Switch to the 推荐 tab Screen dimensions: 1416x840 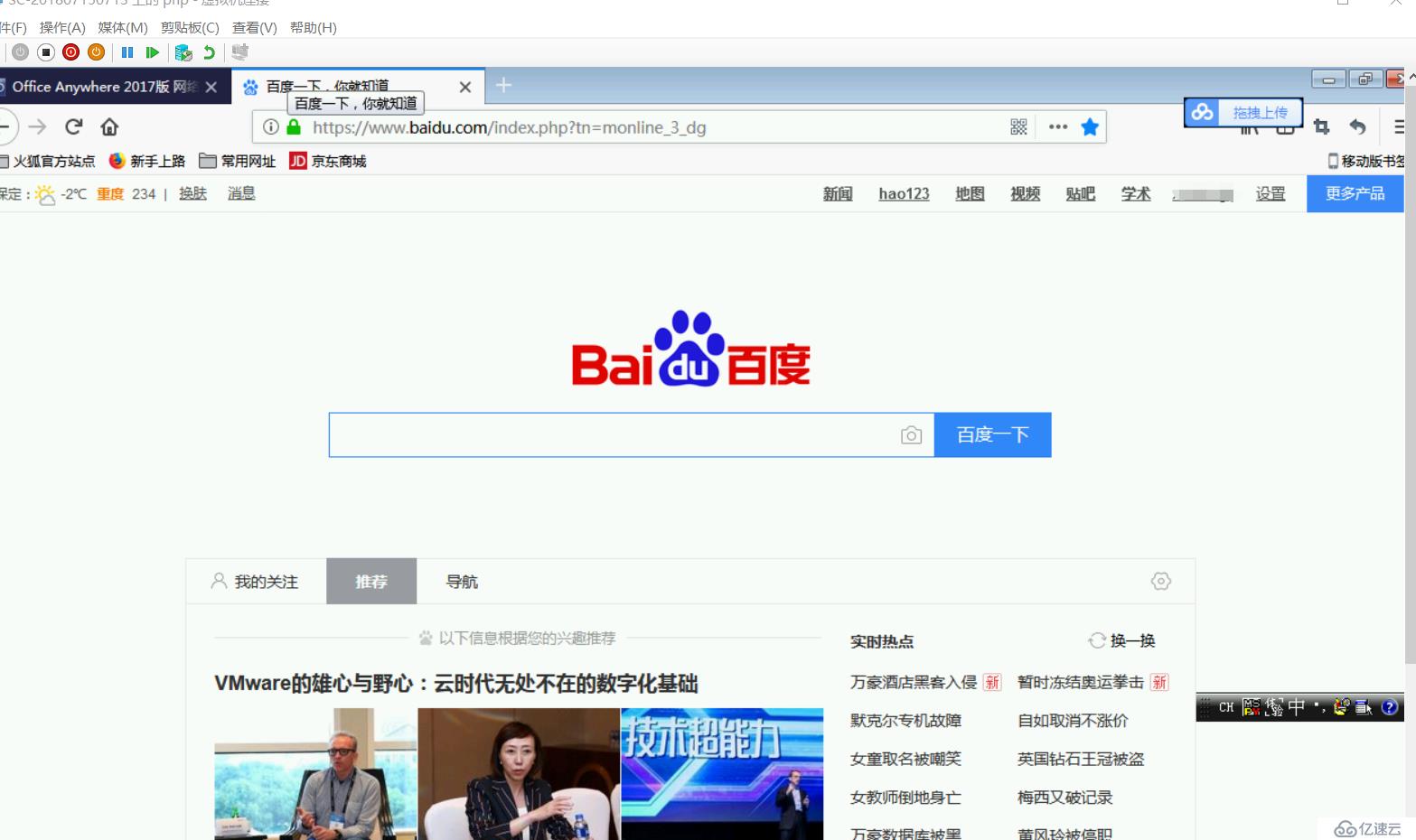pos(371,582)
